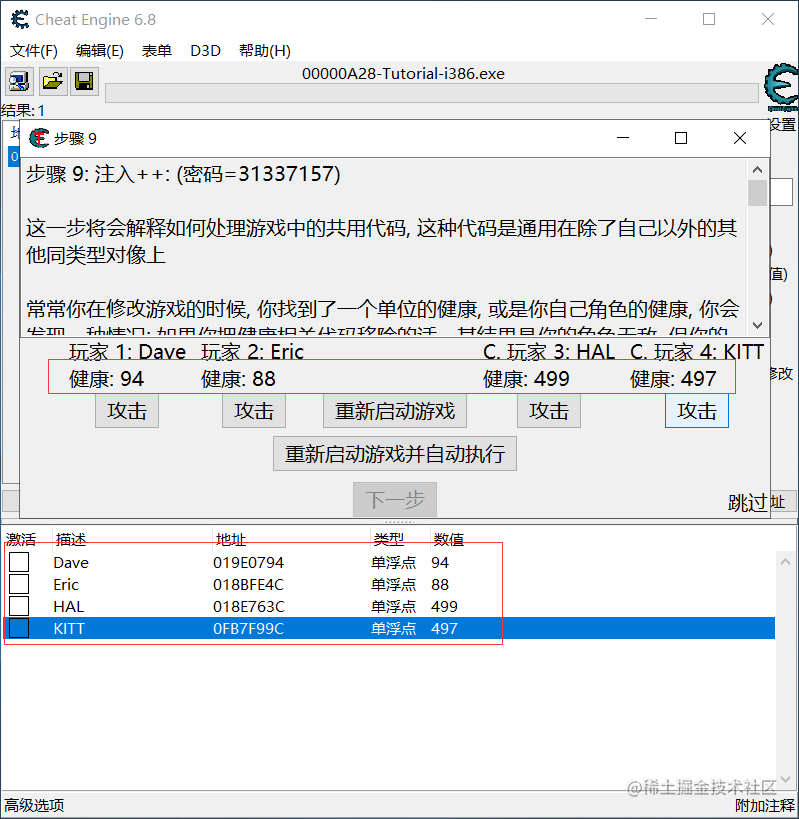Open the 编辑(E) menu

tap(100, 51)
